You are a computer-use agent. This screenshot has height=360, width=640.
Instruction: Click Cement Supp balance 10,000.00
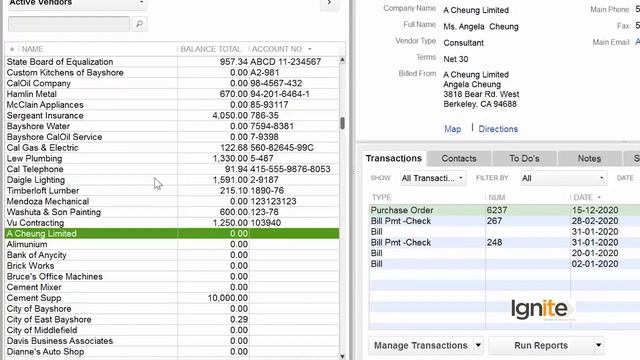(228, 298)
